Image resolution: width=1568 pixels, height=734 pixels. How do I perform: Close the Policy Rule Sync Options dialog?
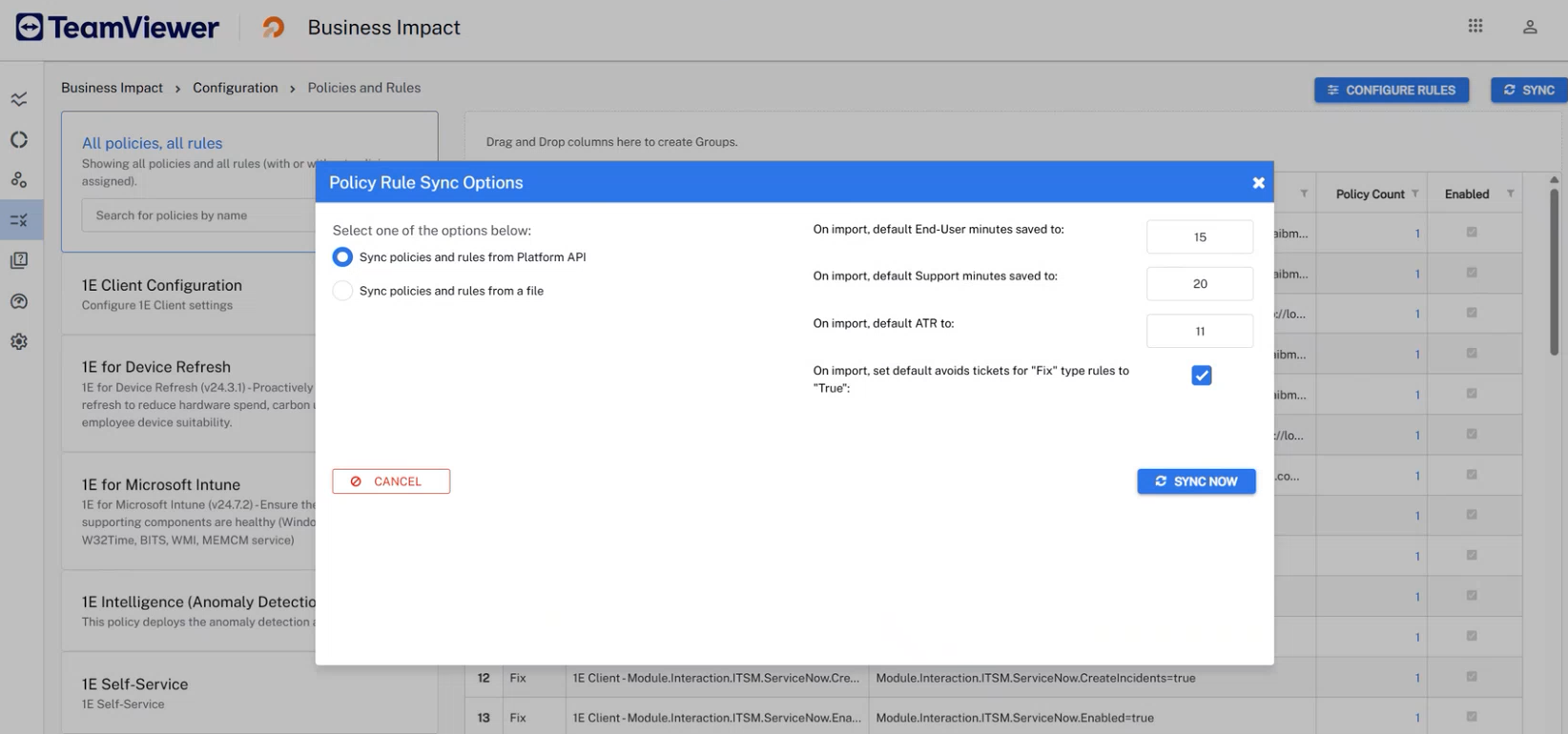click(1258, 183)
